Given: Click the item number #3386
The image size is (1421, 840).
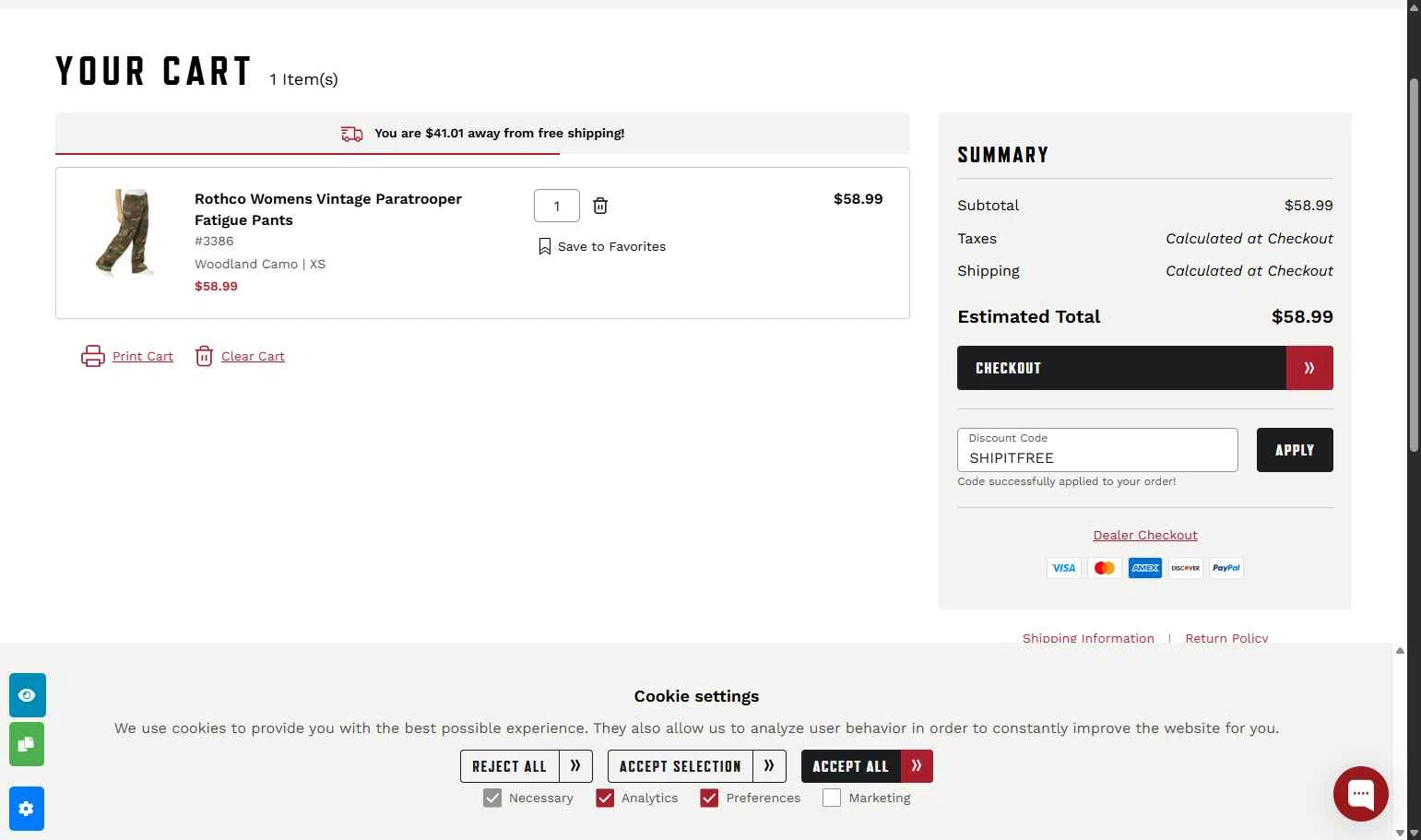Looking at the screenshot, I should pos(214,241).
